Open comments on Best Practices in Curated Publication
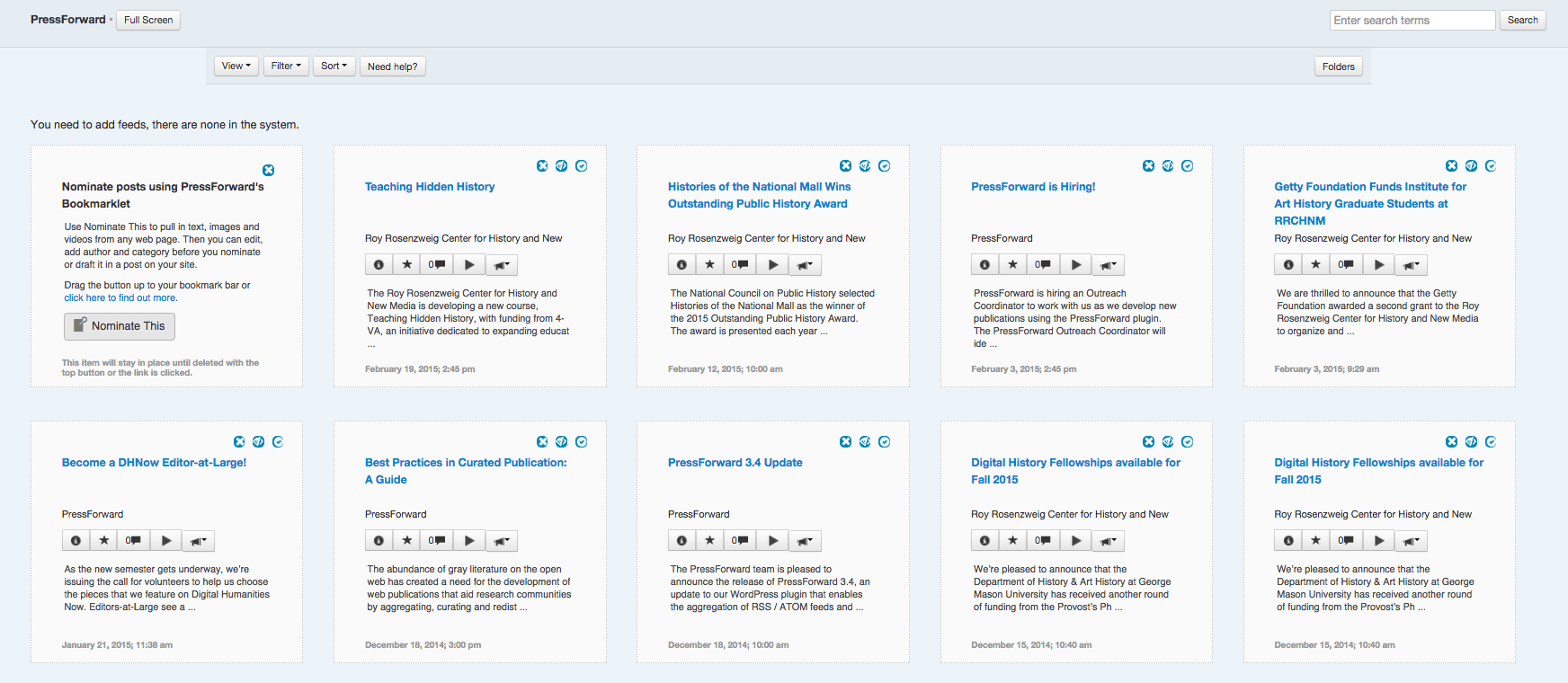This screenshot has height=683, width=1568. 437,541
